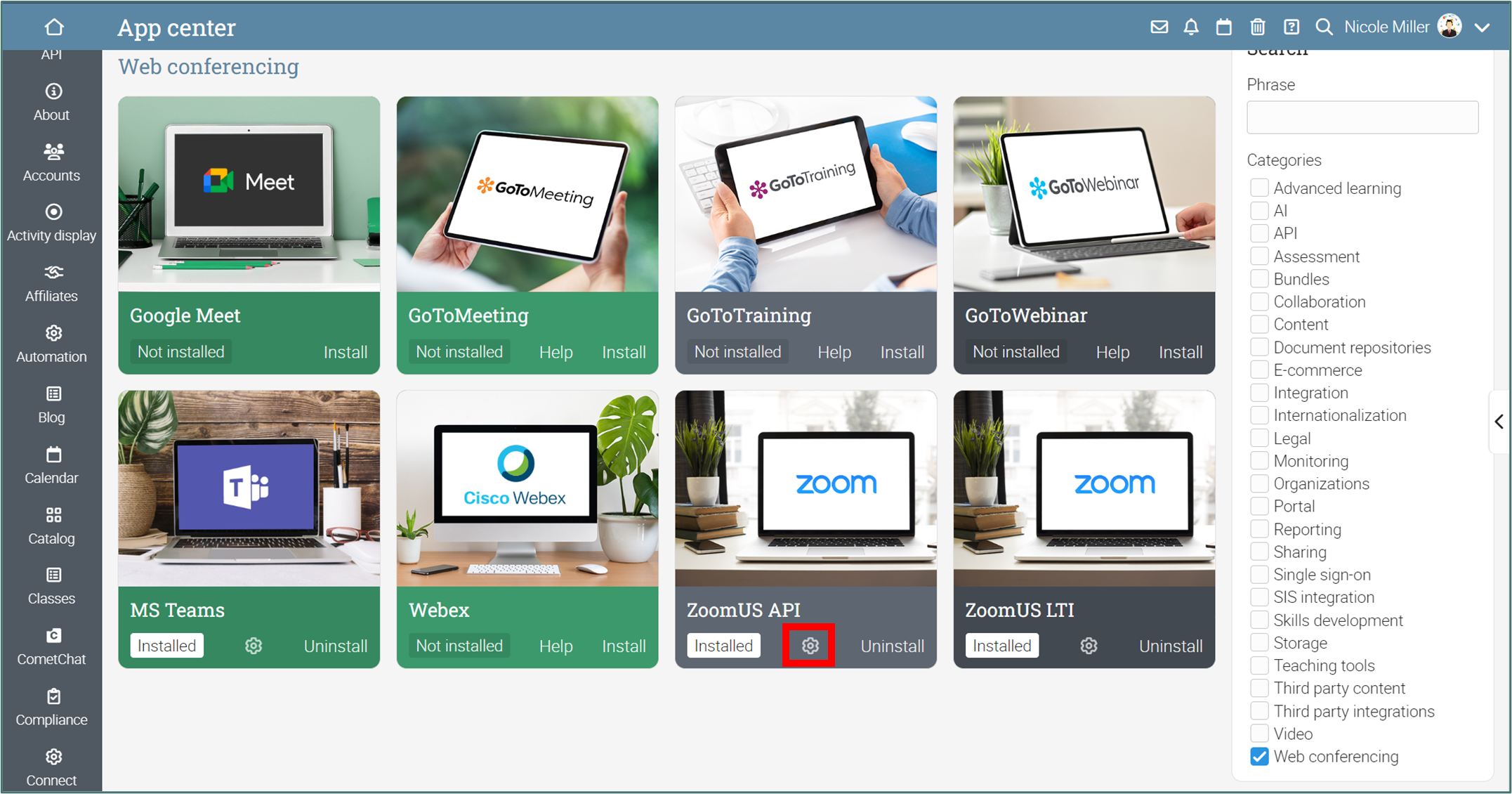Click the search magnifier in top bar
This screenshot has height=794, width=1512.
coord(1324,27)
